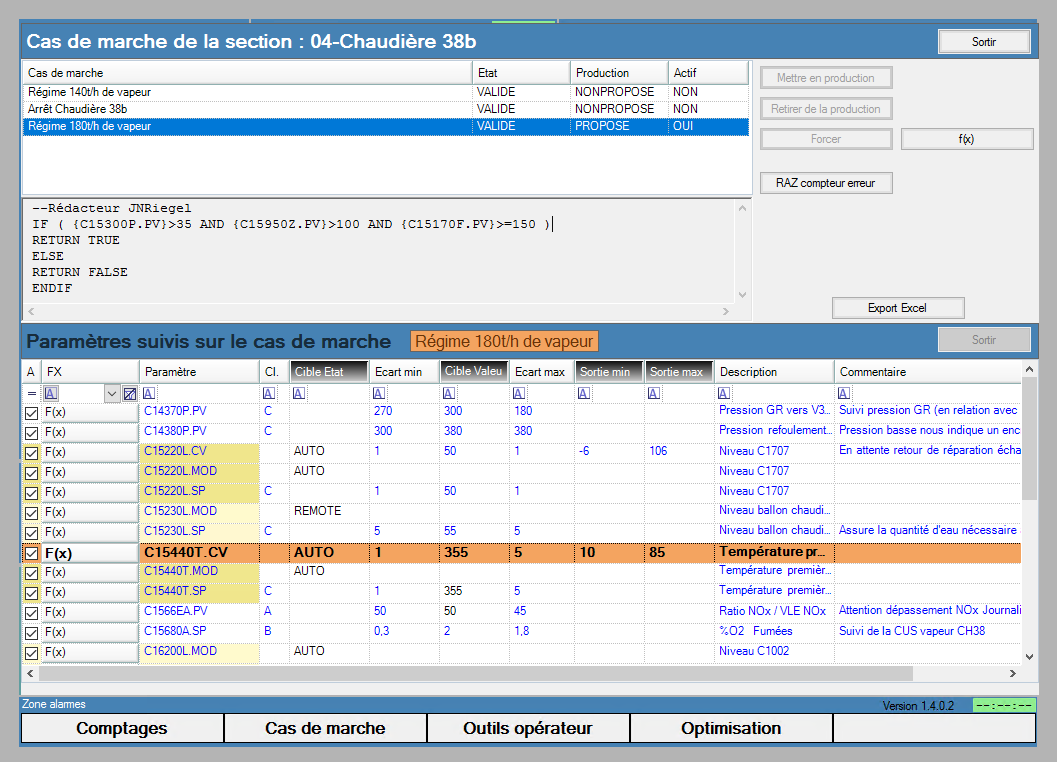Open the Outils opérateur tab
This screenshot has height=762, width=1057.
point(528,728)
